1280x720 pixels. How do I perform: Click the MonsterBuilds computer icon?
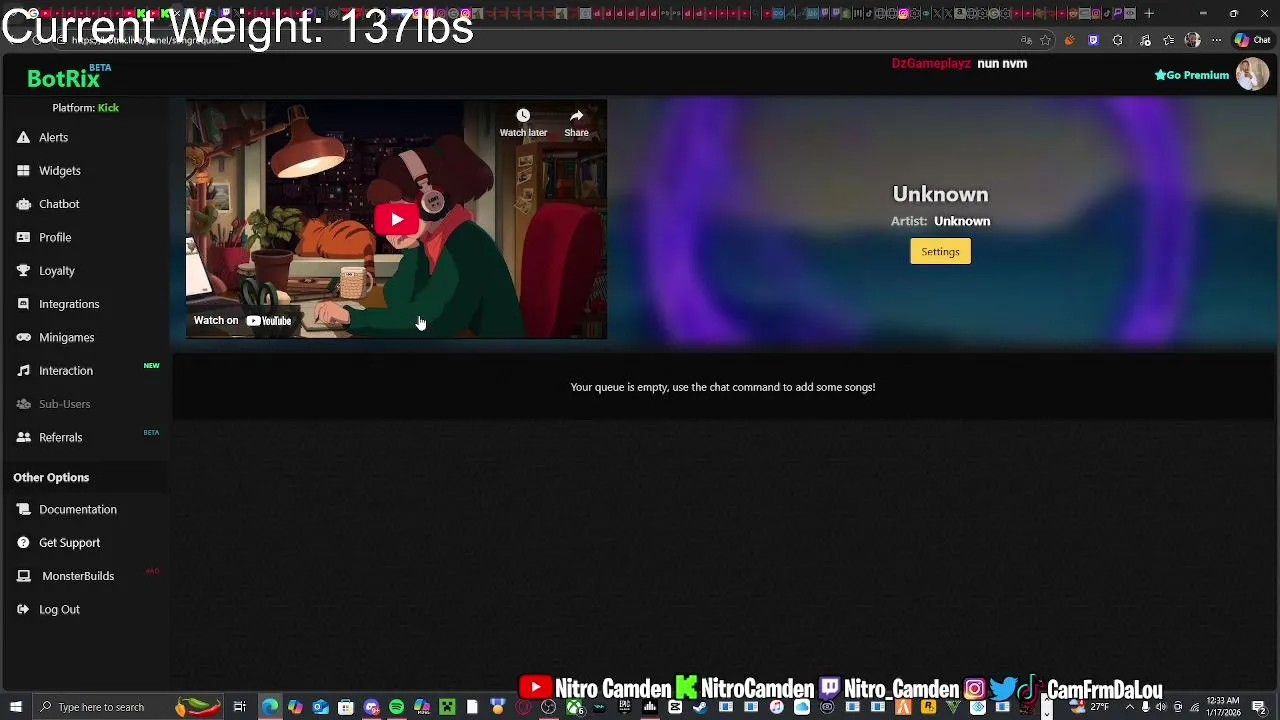pos(23,576)
